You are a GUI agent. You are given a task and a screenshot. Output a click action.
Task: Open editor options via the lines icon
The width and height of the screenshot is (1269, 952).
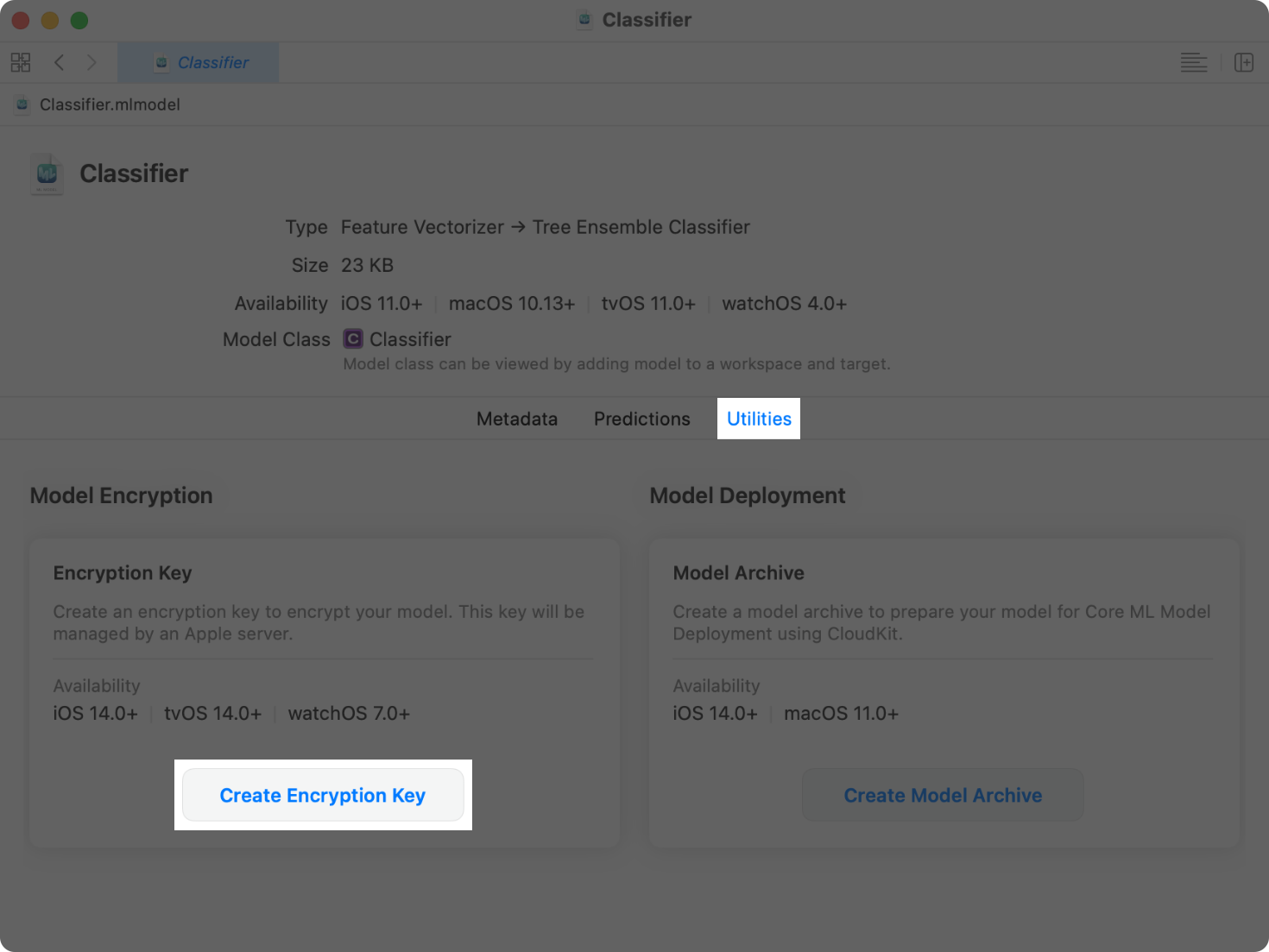click(x=1194, y=62)
